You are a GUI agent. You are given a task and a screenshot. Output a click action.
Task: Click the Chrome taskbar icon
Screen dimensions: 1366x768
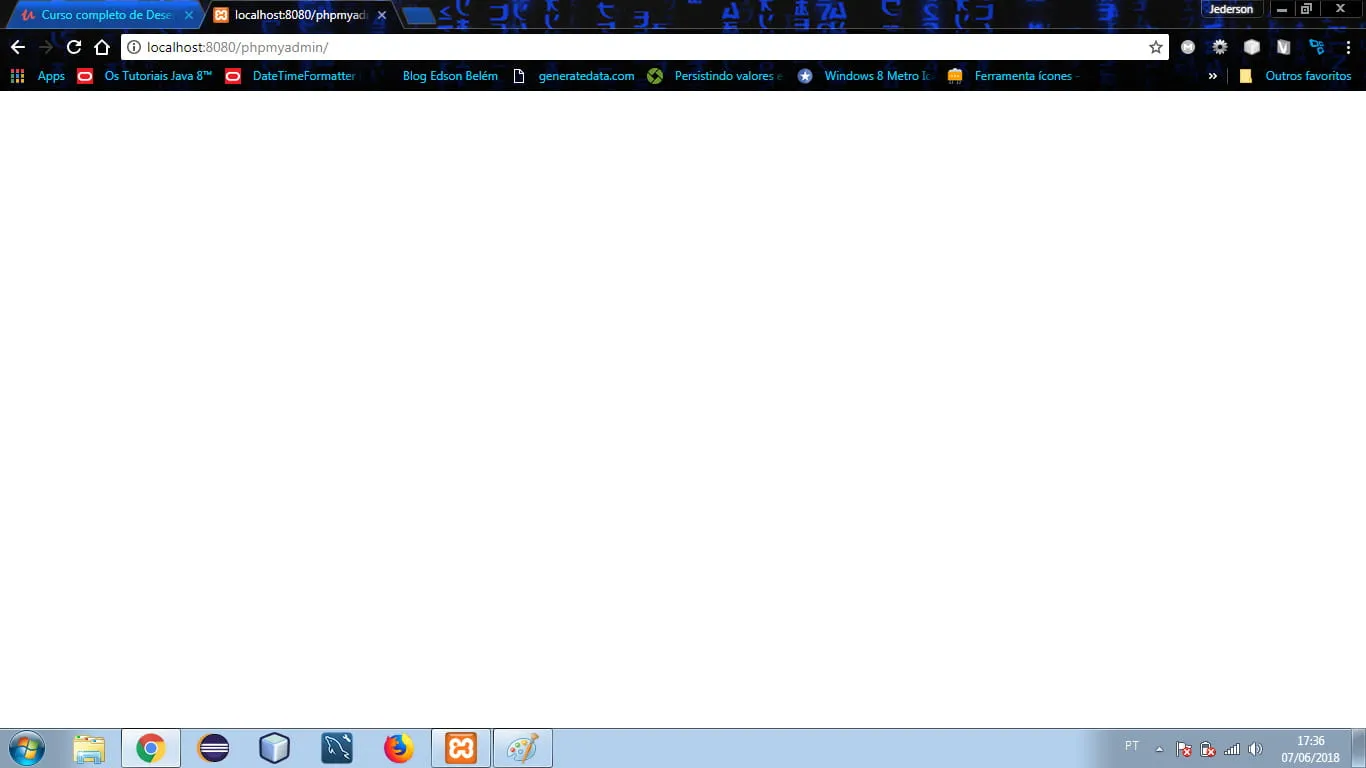pyautogui.click(x=151, y=748)
